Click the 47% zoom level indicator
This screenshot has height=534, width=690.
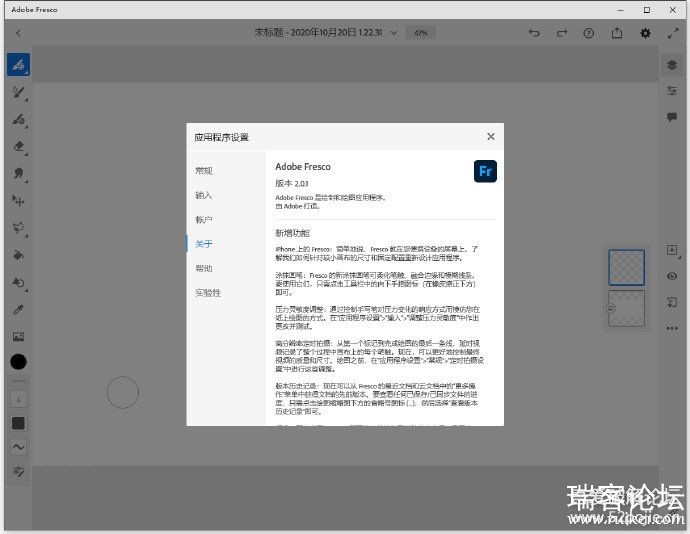421,33
